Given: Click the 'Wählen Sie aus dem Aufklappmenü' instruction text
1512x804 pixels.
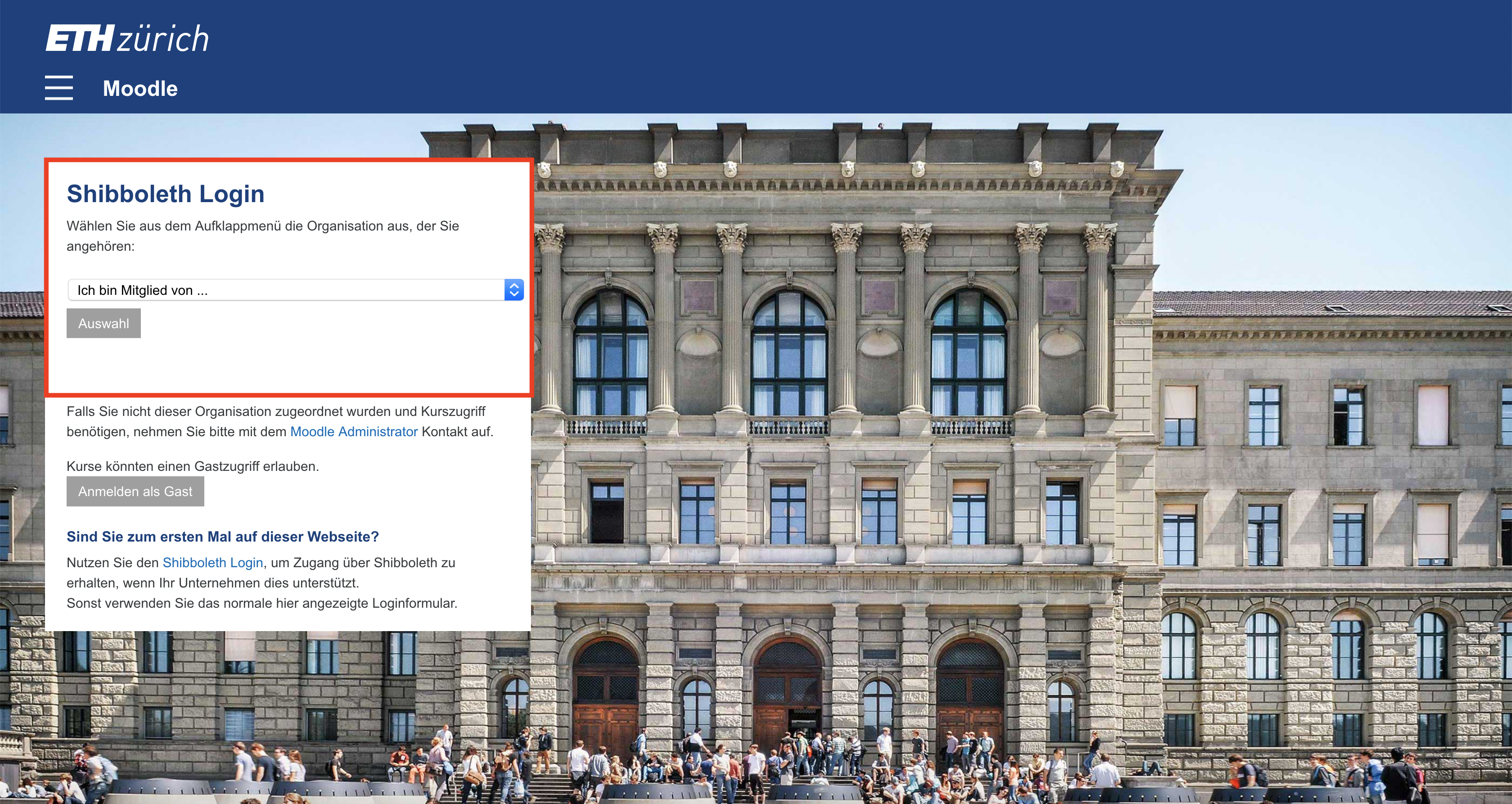Looking at the screenshot, I should [263, 236].
